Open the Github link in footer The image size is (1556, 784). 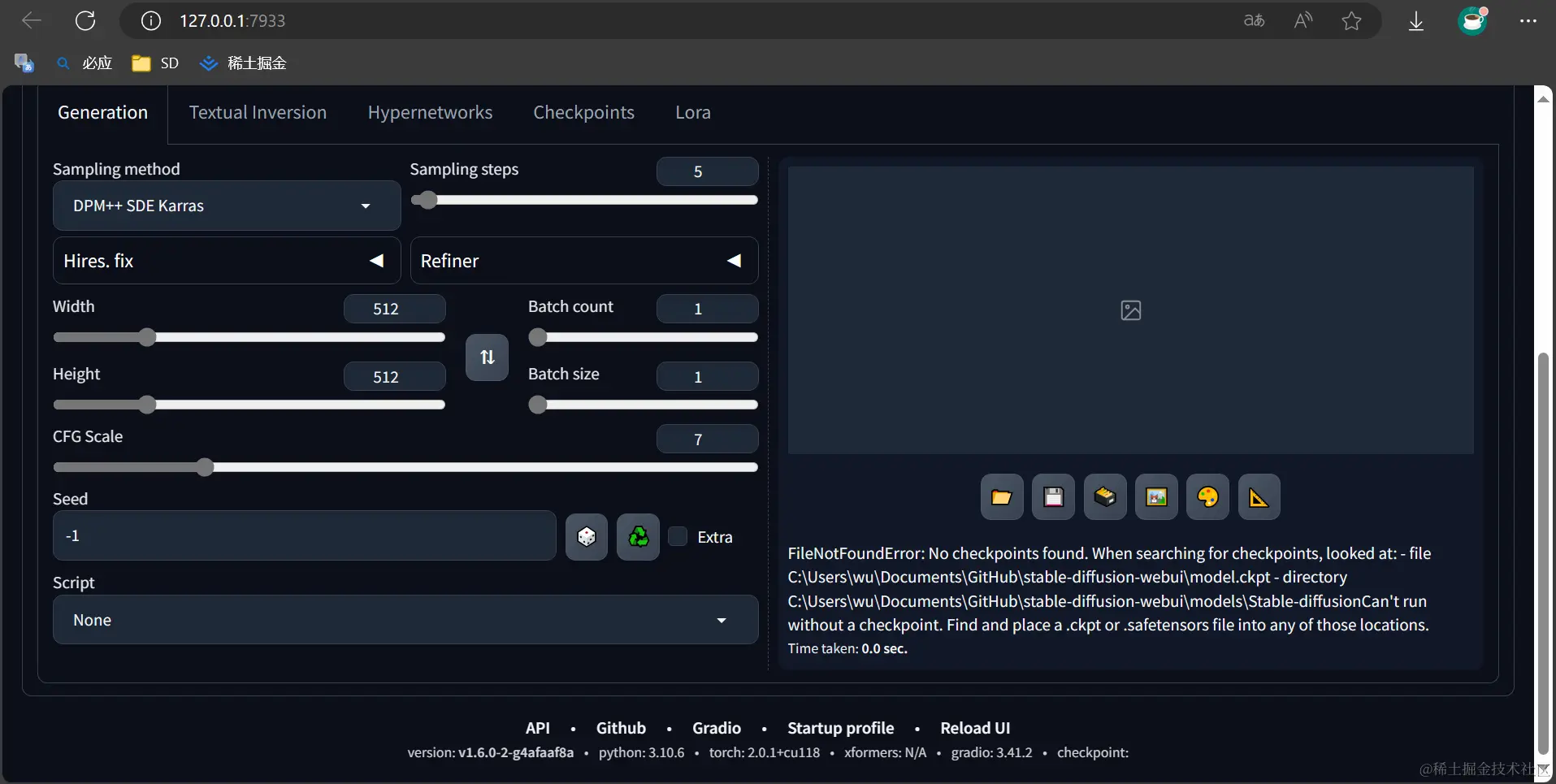620,728
